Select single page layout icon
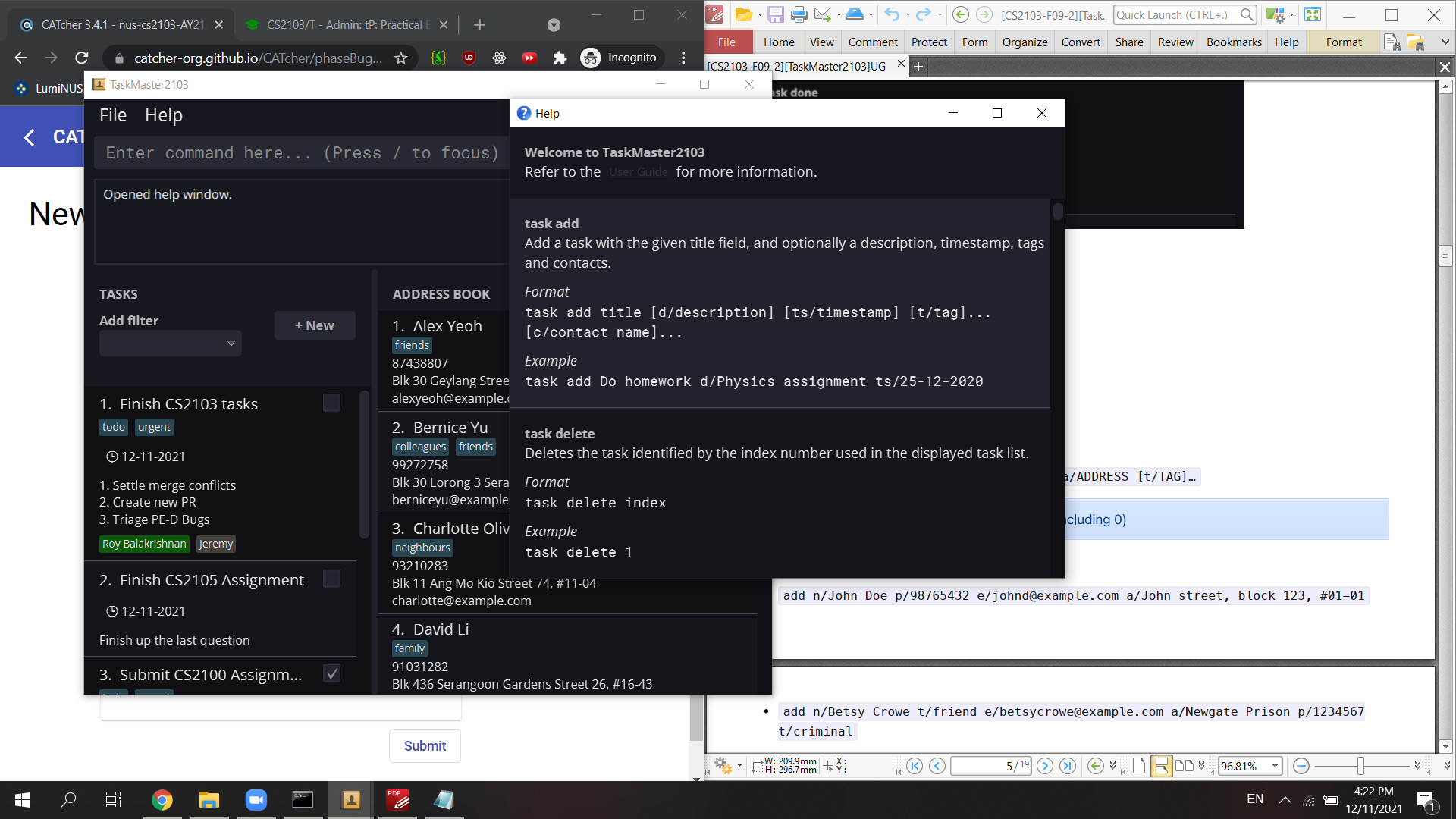The image size is (1456, 819). [1139, 766]
